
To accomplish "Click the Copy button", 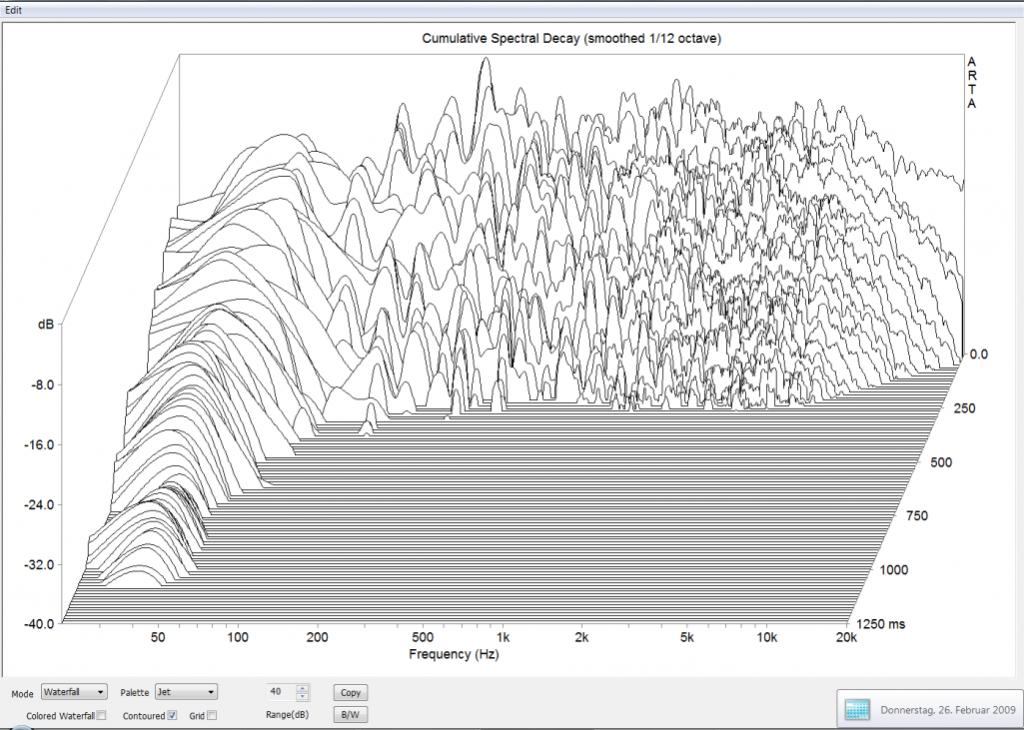I will (x=350, y=693).
